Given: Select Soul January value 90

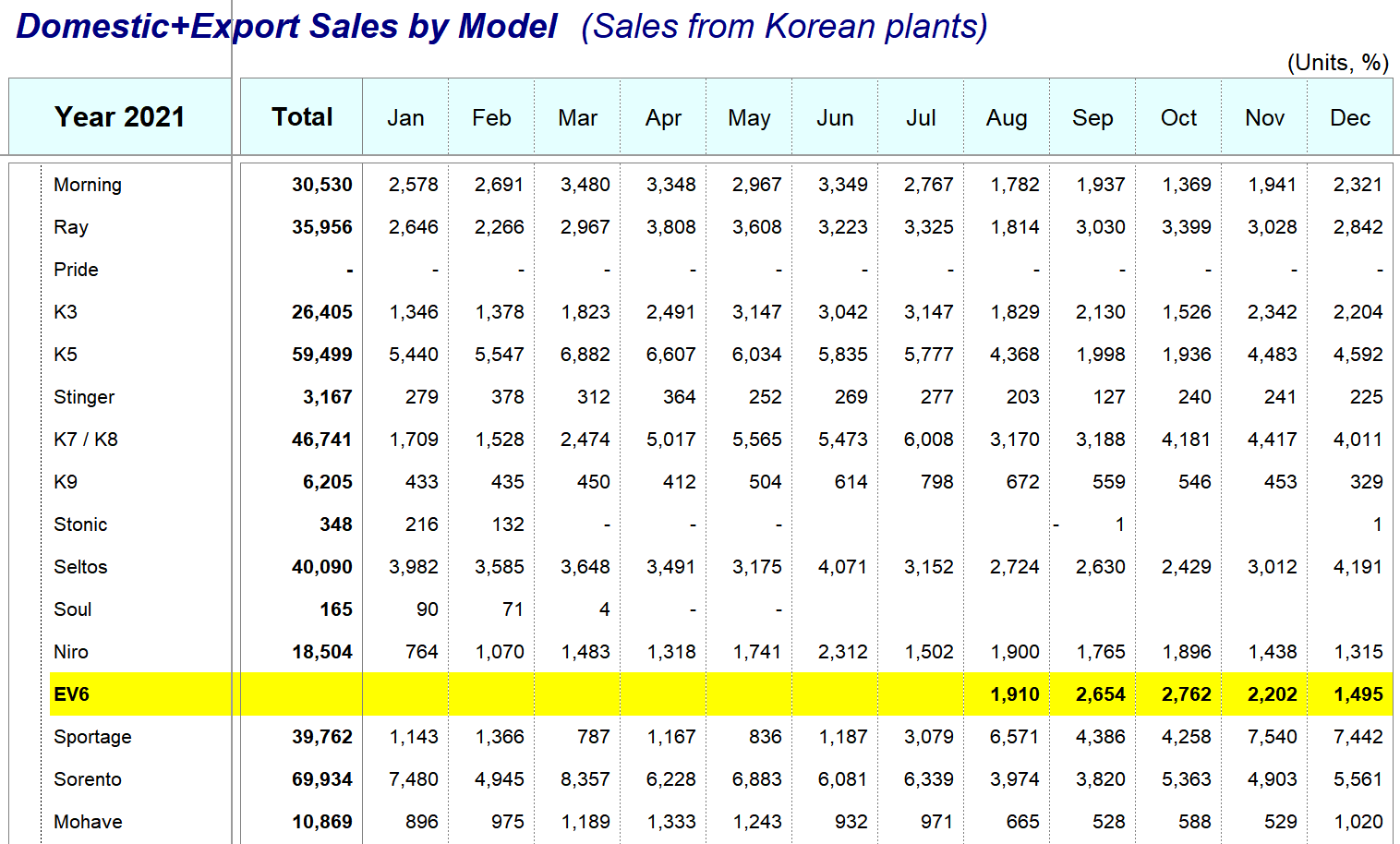Looking at the screenshot, I should point(428,609).
